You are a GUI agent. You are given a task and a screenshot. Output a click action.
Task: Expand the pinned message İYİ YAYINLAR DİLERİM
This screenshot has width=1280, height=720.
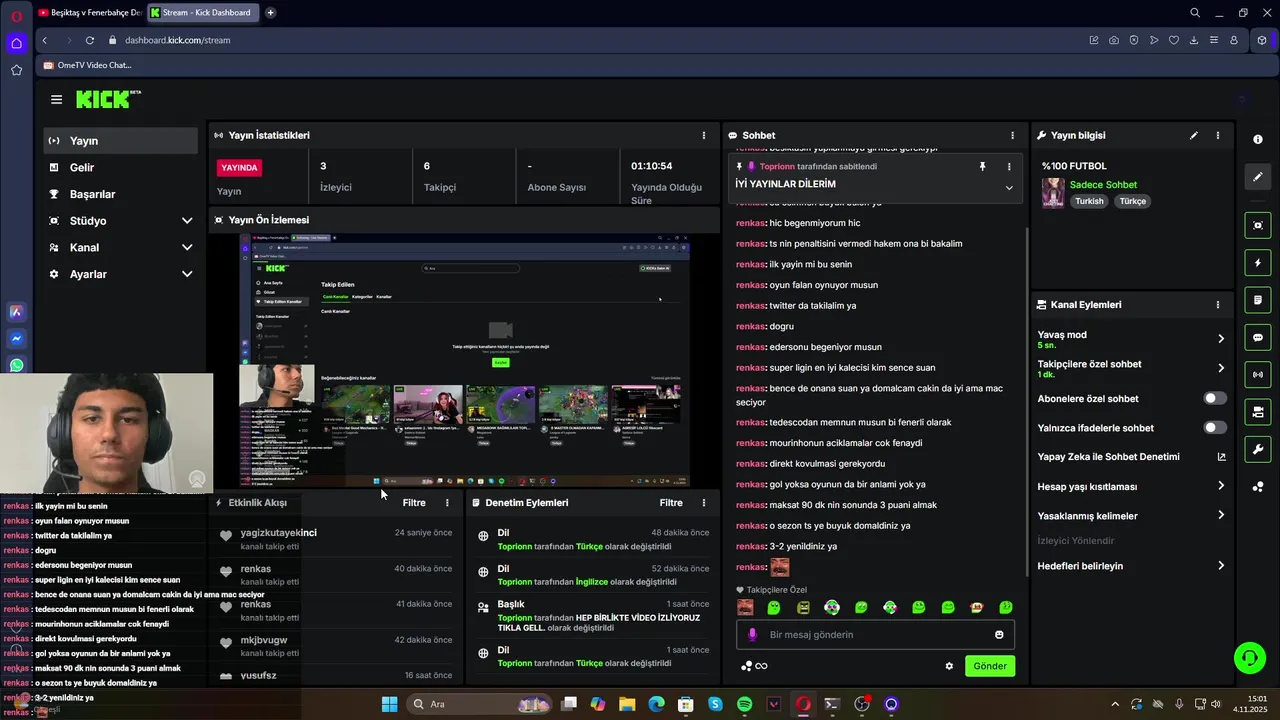coord(1008,188)
